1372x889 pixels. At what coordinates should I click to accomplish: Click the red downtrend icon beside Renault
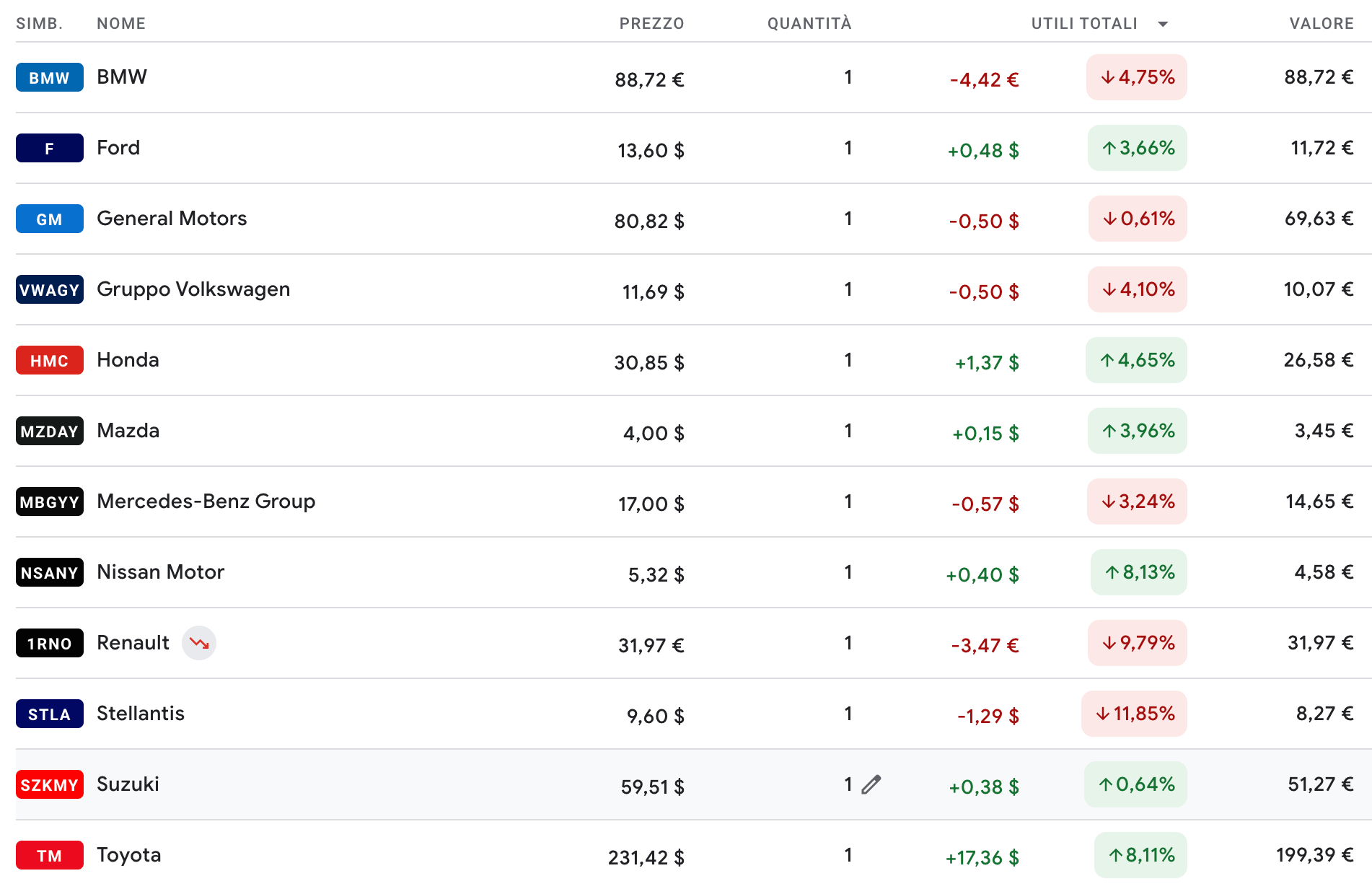point(199,643)
